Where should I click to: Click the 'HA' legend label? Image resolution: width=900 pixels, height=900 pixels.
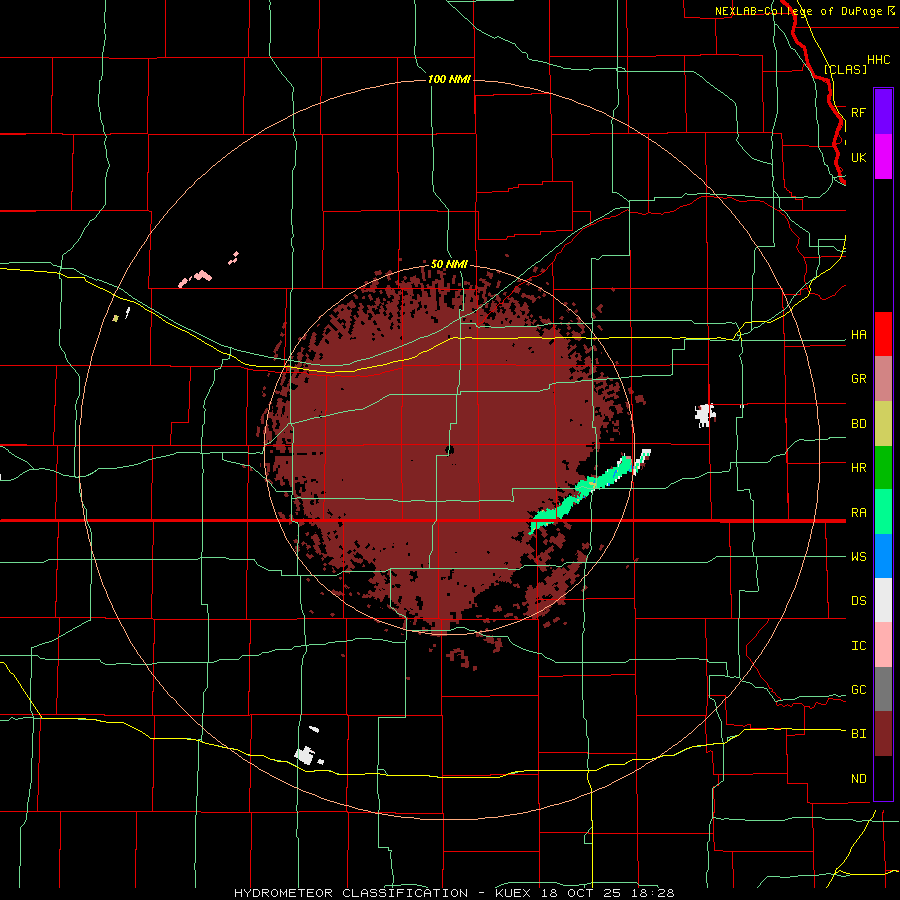(x=858, y=335)
